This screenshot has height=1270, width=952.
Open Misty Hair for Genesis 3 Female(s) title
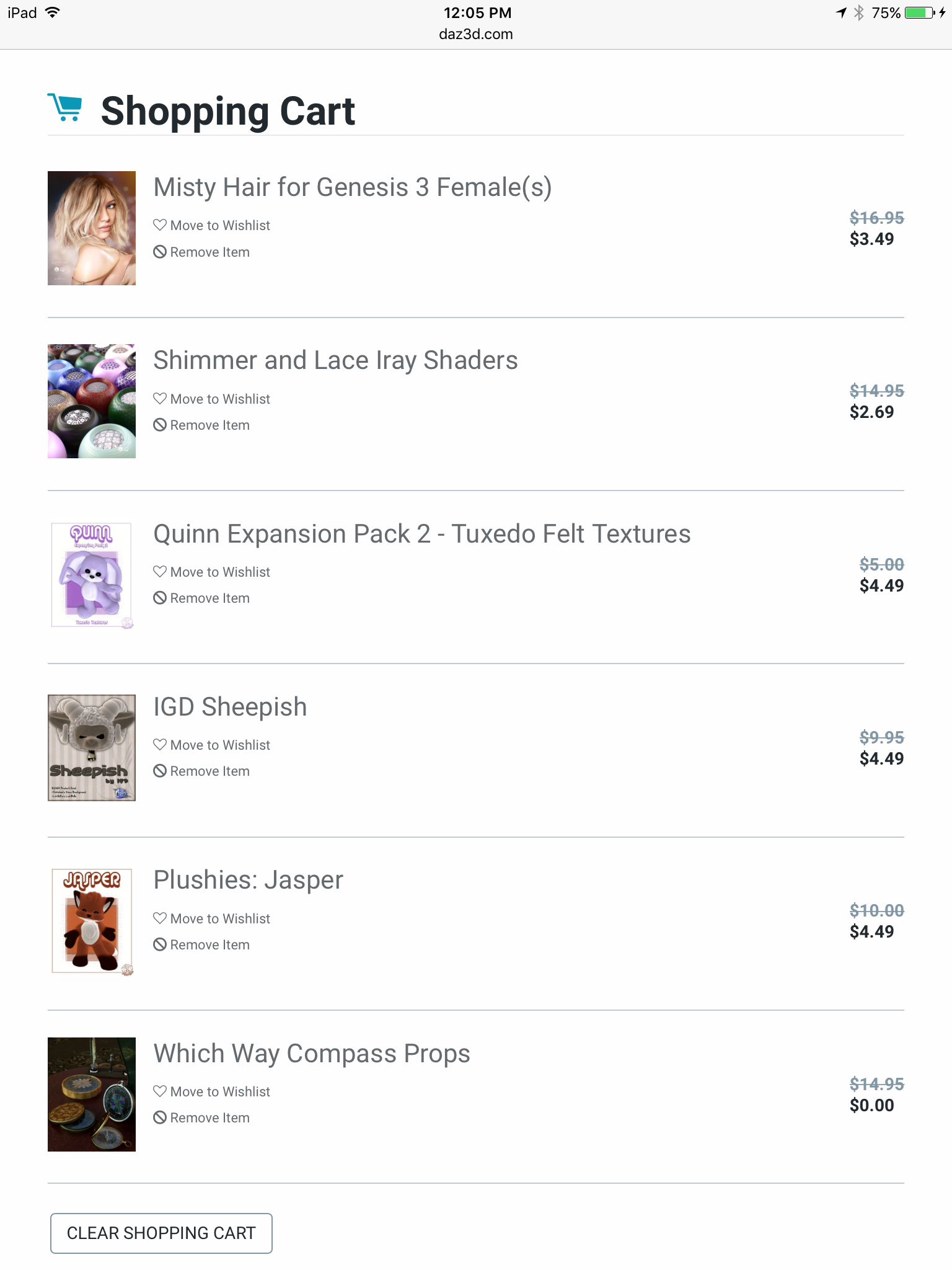point(352,187)
